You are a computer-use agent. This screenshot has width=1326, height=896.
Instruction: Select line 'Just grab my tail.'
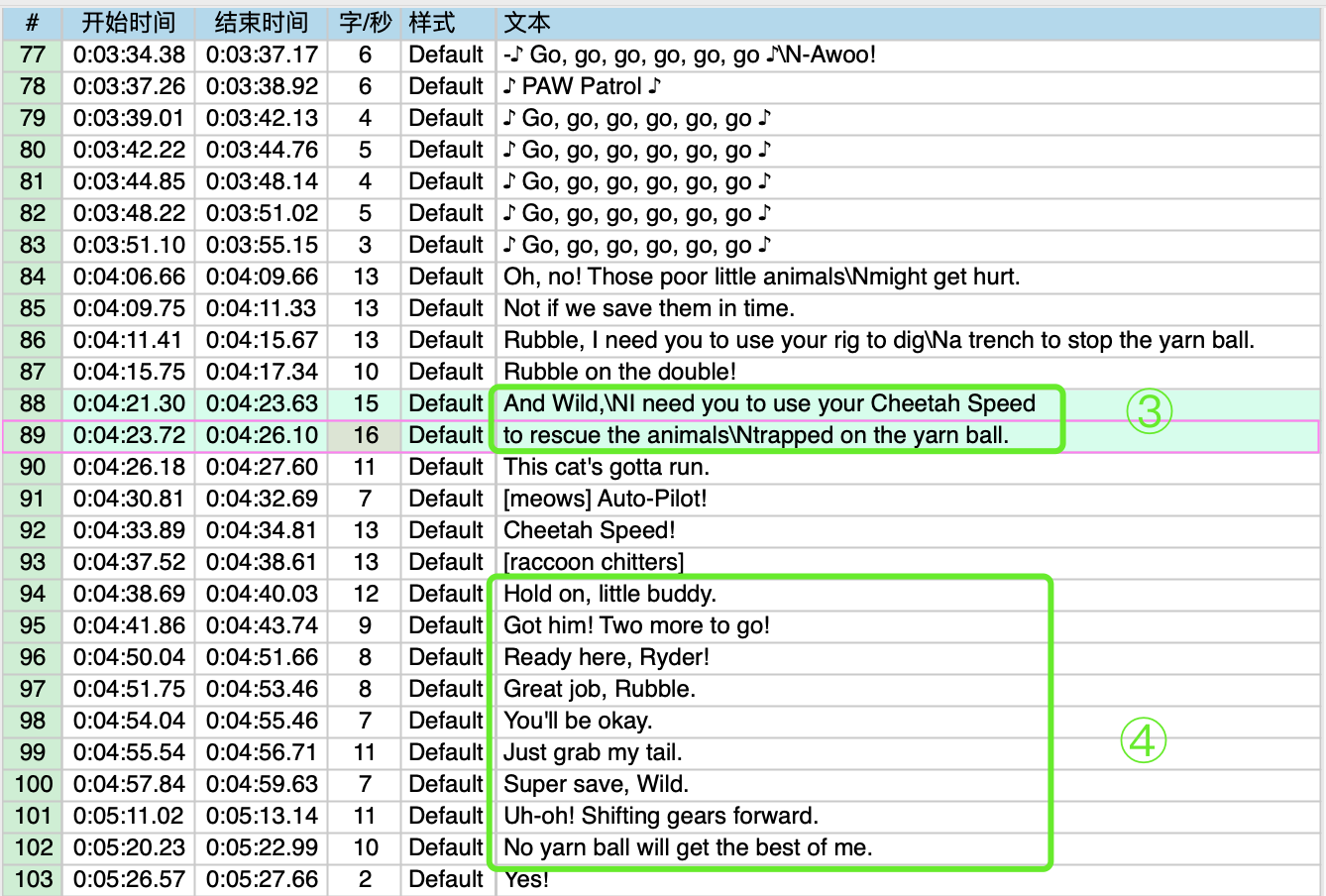tap(593, 752)
